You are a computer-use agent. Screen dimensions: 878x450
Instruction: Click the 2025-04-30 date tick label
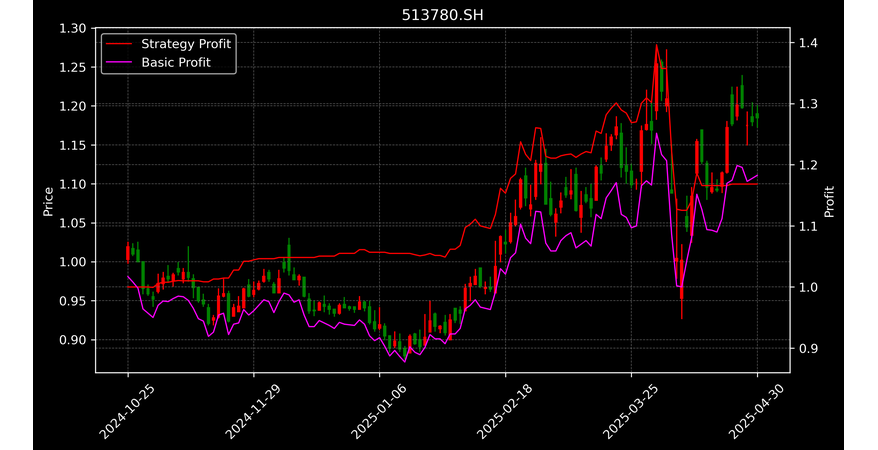[758, 410]
